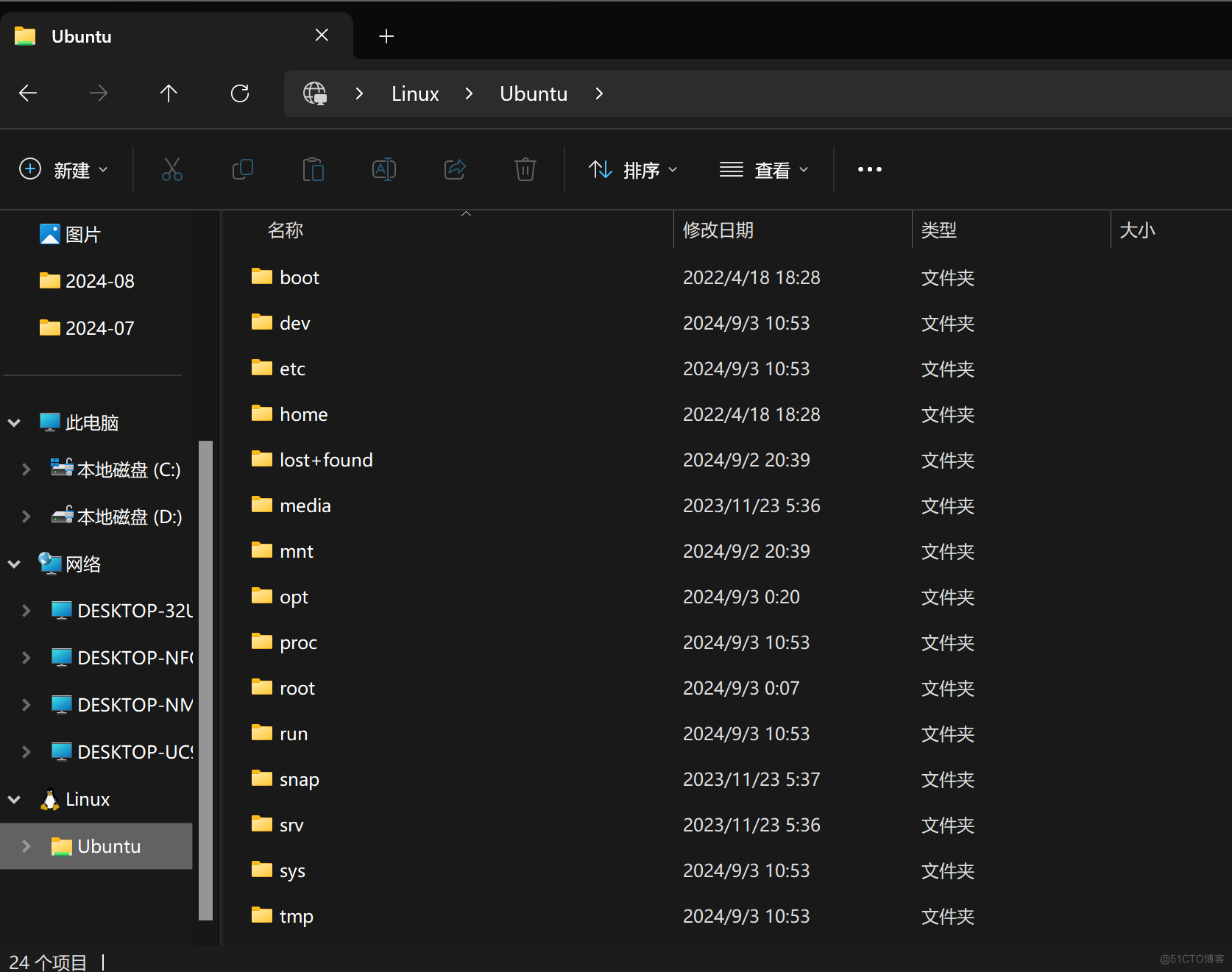Click the Share icon in toolbar
Image resolution: width=1232 pixels, height=972 pixels.
point(455,170)
